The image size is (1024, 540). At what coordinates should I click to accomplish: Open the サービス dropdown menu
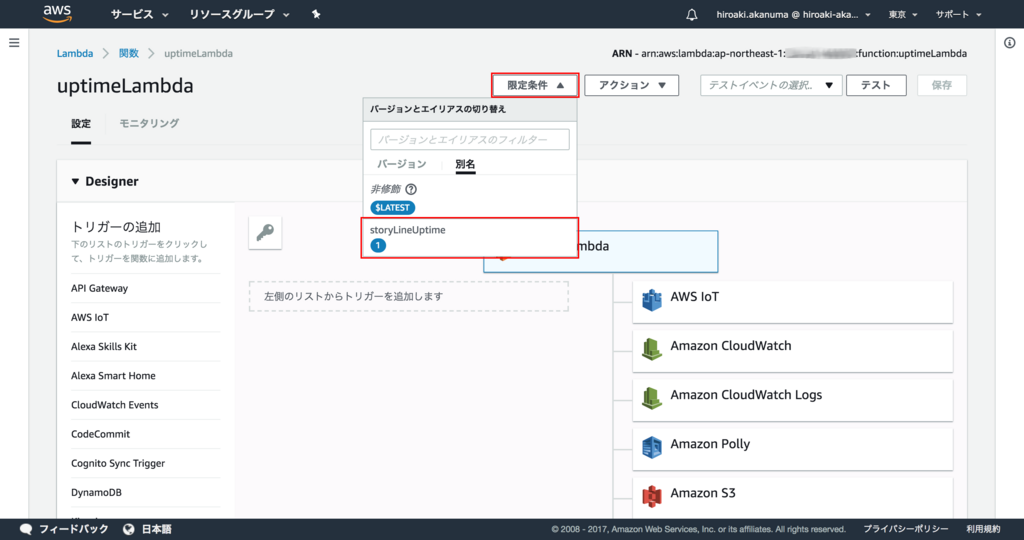[x=139, y=14]
